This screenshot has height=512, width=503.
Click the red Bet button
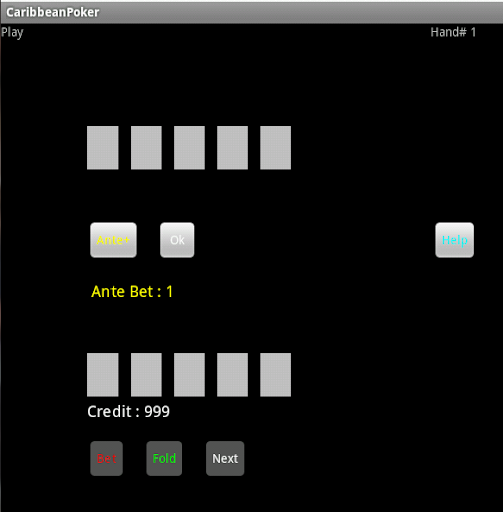tap(106, 458)
